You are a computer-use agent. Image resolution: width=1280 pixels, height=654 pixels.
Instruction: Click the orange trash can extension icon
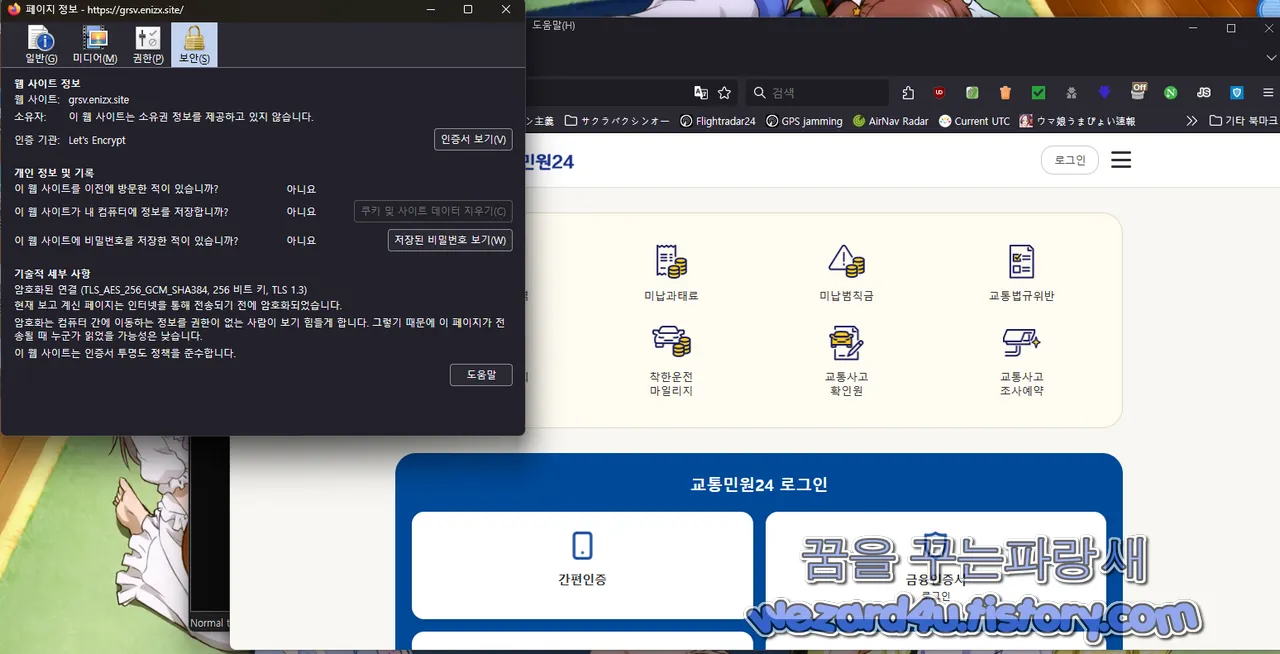pyautogui.click(x=1005, y=93)
